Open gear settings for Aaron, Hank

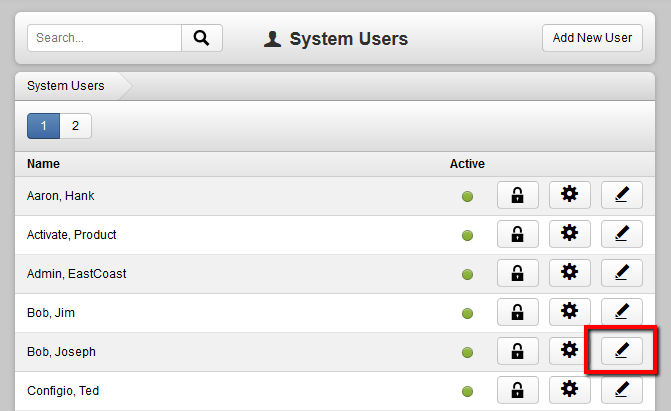click(x=570, y=195)
